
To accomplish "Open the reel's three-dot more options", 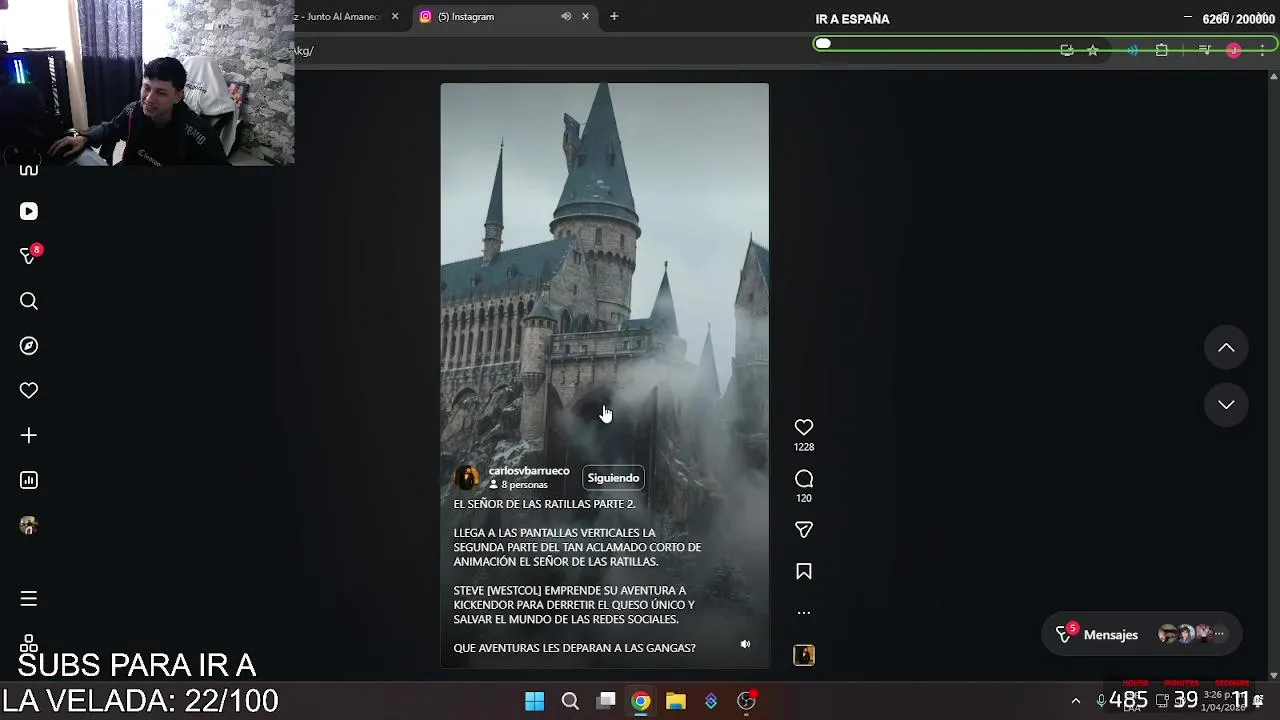I will click(x=804, y=613).
